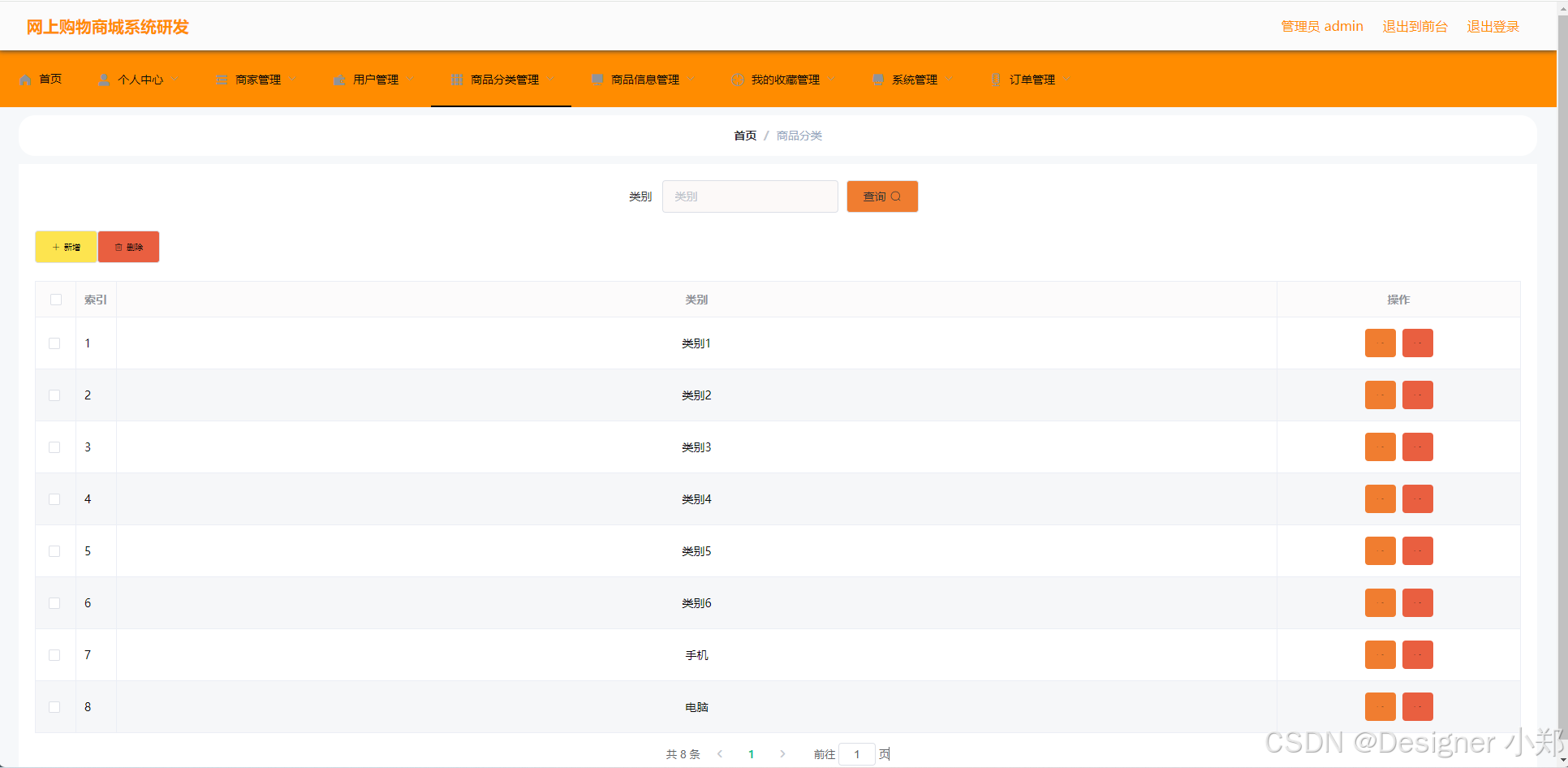Viewport: 1568px width, 768px height.
Task: Expand the 订单管理 dropdown menu
Action: pyautogui.click(x=1030, y=80)
